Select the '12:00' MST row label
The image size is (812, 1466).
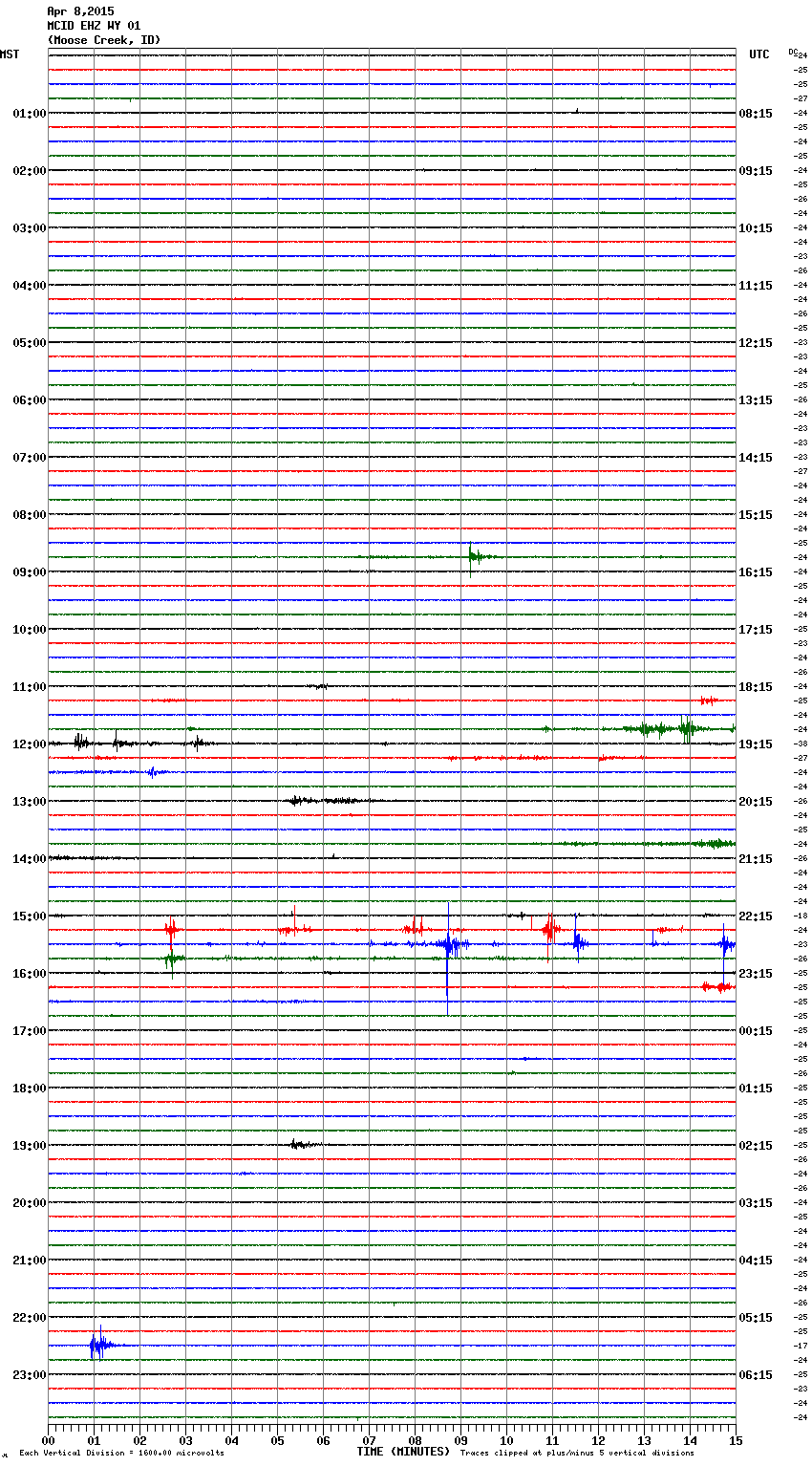coord(29,744)
